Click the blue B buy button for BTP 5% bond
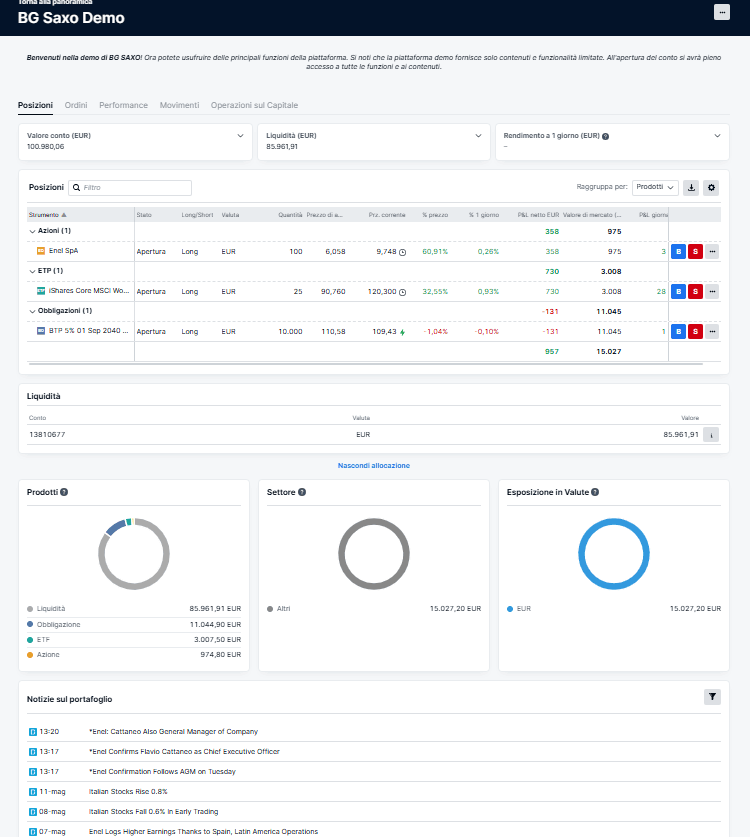The width and height of the screenshot is (750, 837). (678, 331)
